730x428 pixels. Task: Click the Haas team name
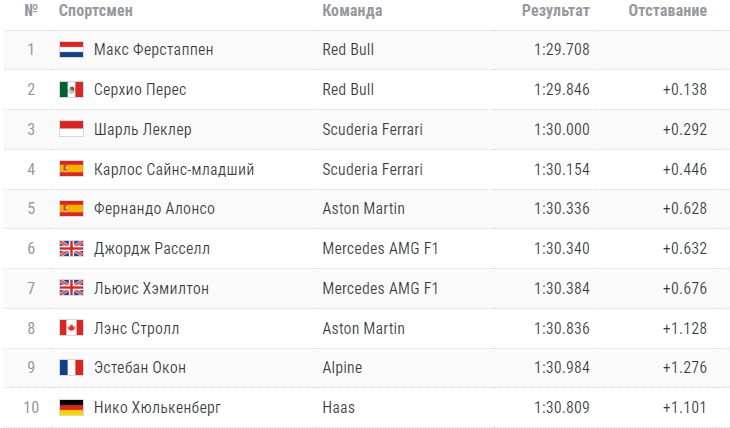click(338, 408)
